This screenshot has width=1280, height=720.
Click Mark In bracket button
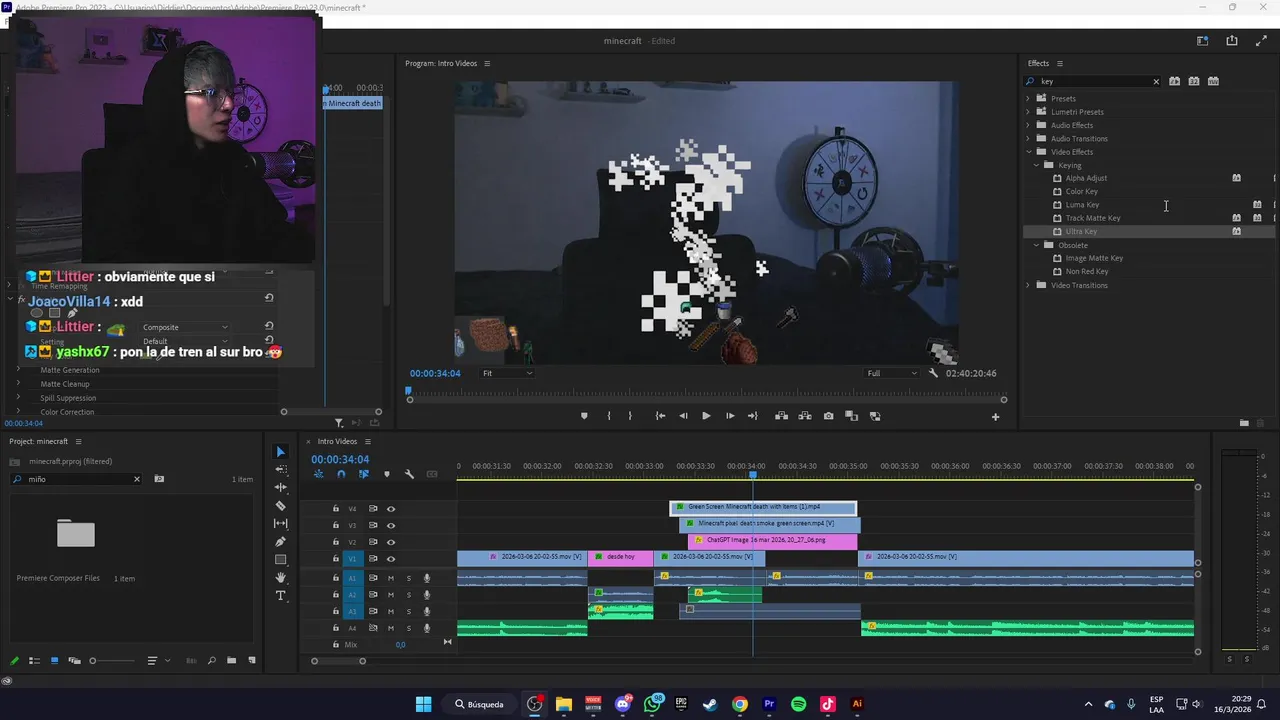tap(608, 416)
